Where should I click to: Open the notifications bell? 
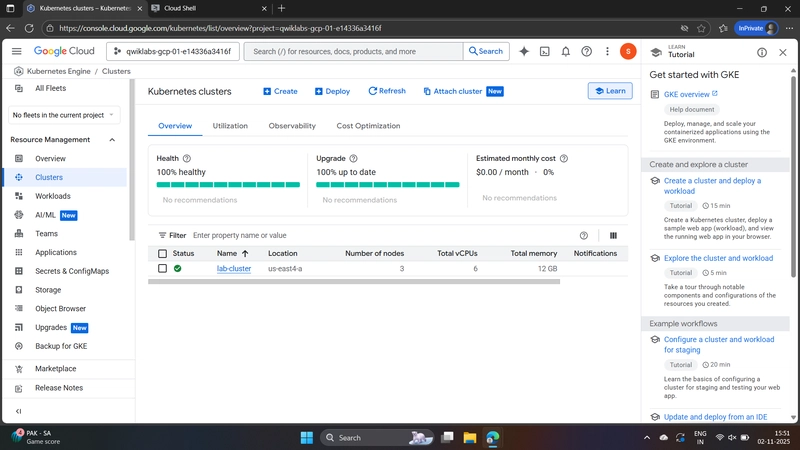click(566, 51)
